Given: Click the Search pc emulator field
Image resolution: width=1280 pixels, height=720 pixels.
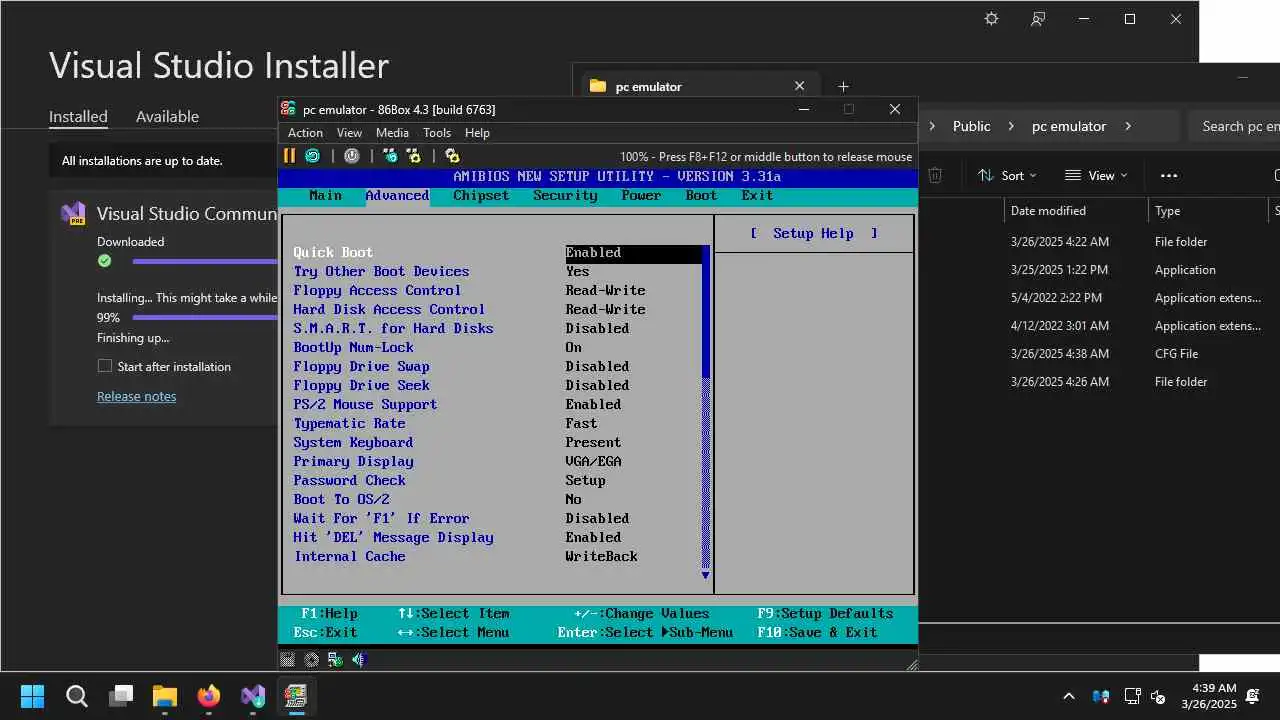Looking at the screenshot, I should 1235,126.
